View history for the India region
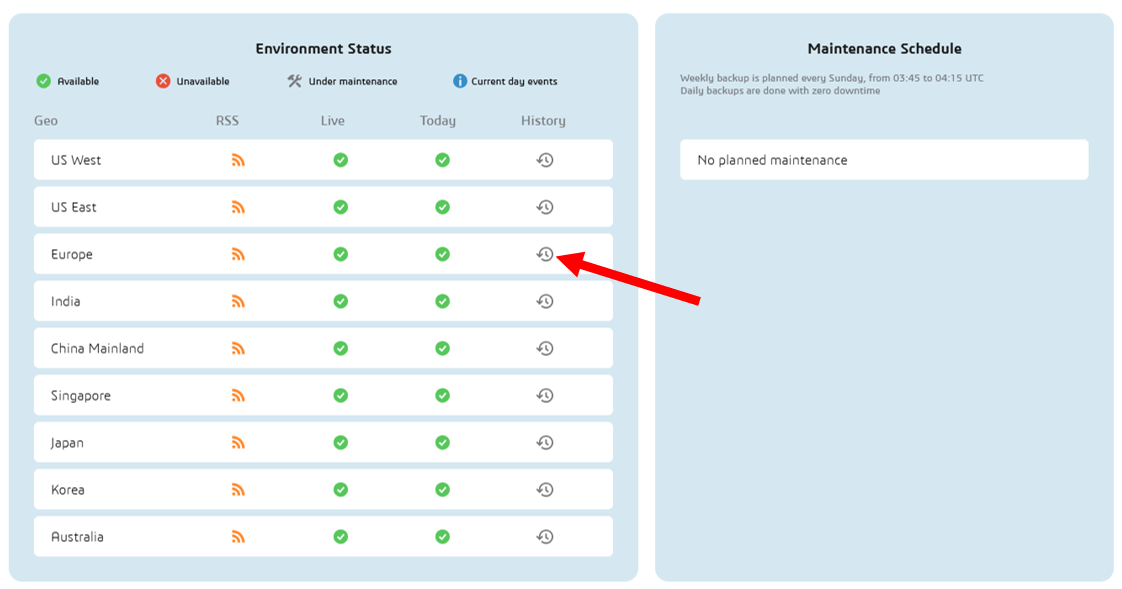Screen dimensions: 1122x589 click(x=544, y=301)
